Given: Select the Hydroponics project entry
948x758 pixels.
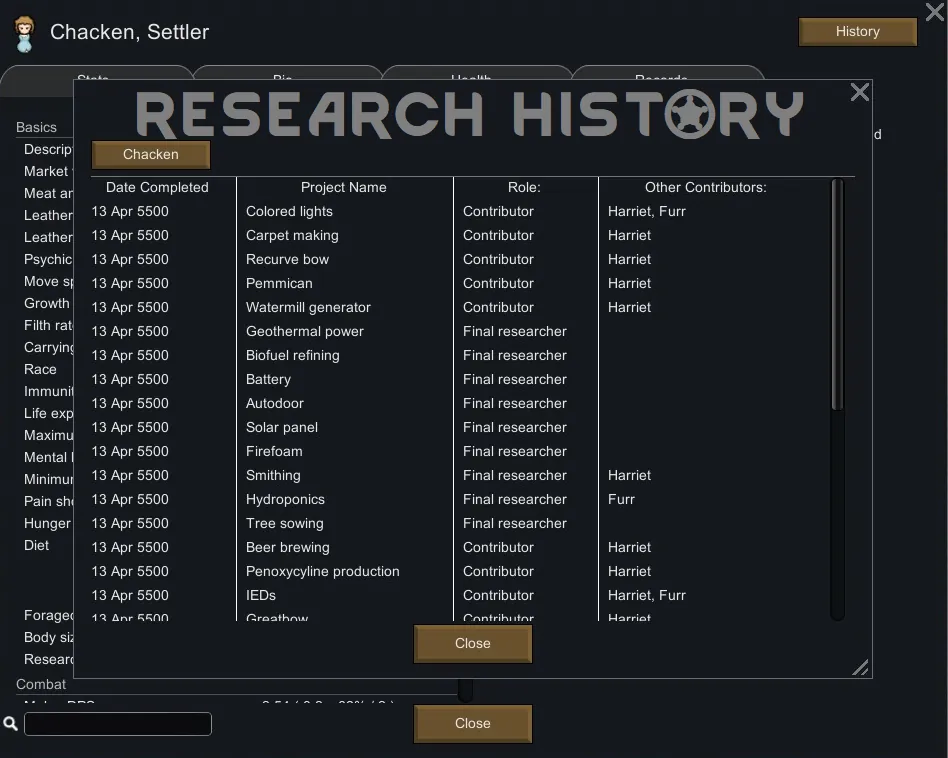Looking at the screenshot, I should (285, 499).
